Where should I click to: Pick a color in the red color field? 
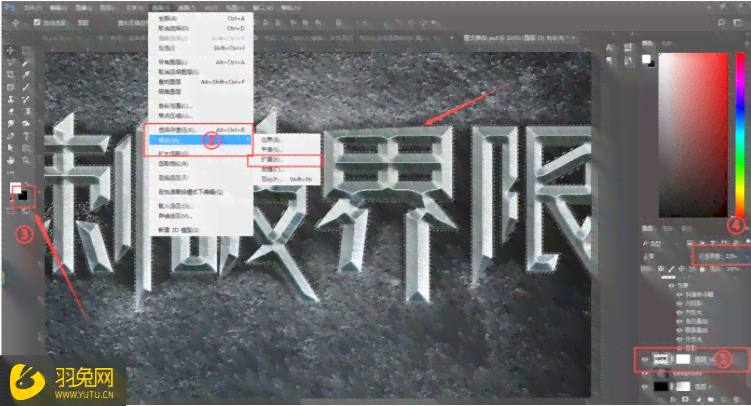pyautogui.click(x=693, y=135)
